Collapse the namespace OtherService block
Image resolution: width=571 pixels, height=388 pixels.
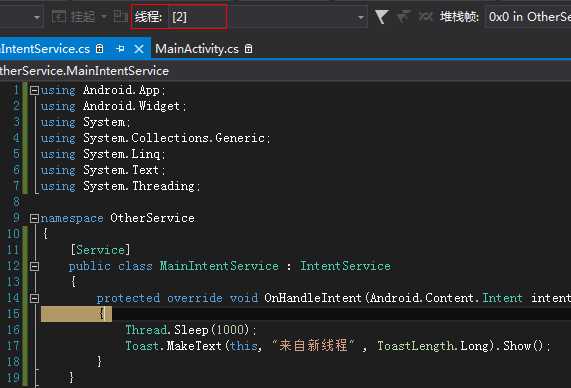click(34, 218)
